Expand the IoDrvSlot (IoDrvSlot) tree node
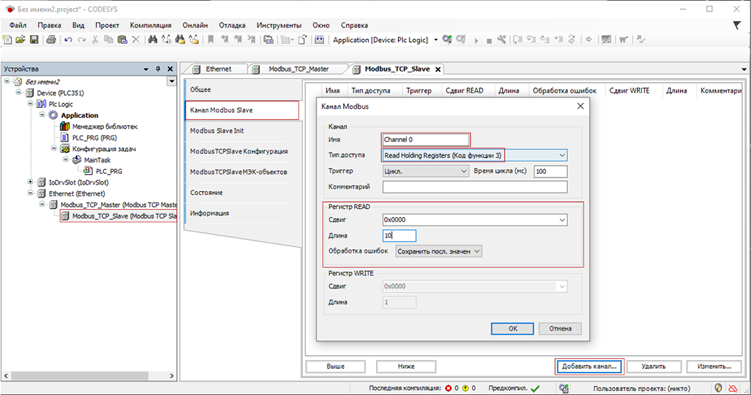 tap(30, 182)
